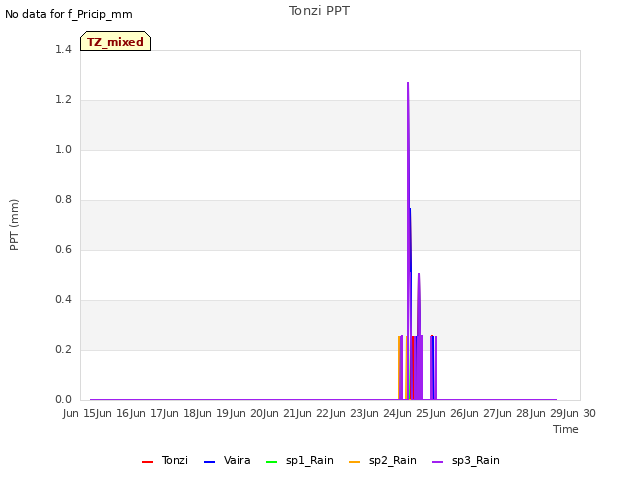Screen dimensions: 640x480
Task: Click the green sp1_Rain legend swatch
Action: [x=271, y=462]
